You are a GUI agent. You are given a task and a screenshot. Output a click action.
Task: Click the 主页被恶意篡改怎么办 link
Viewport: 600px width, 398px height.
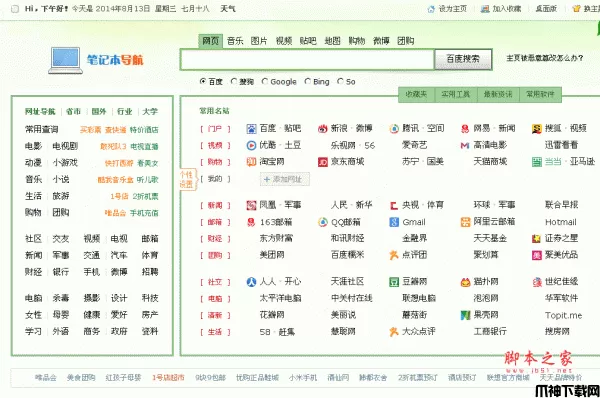point(545,58)
